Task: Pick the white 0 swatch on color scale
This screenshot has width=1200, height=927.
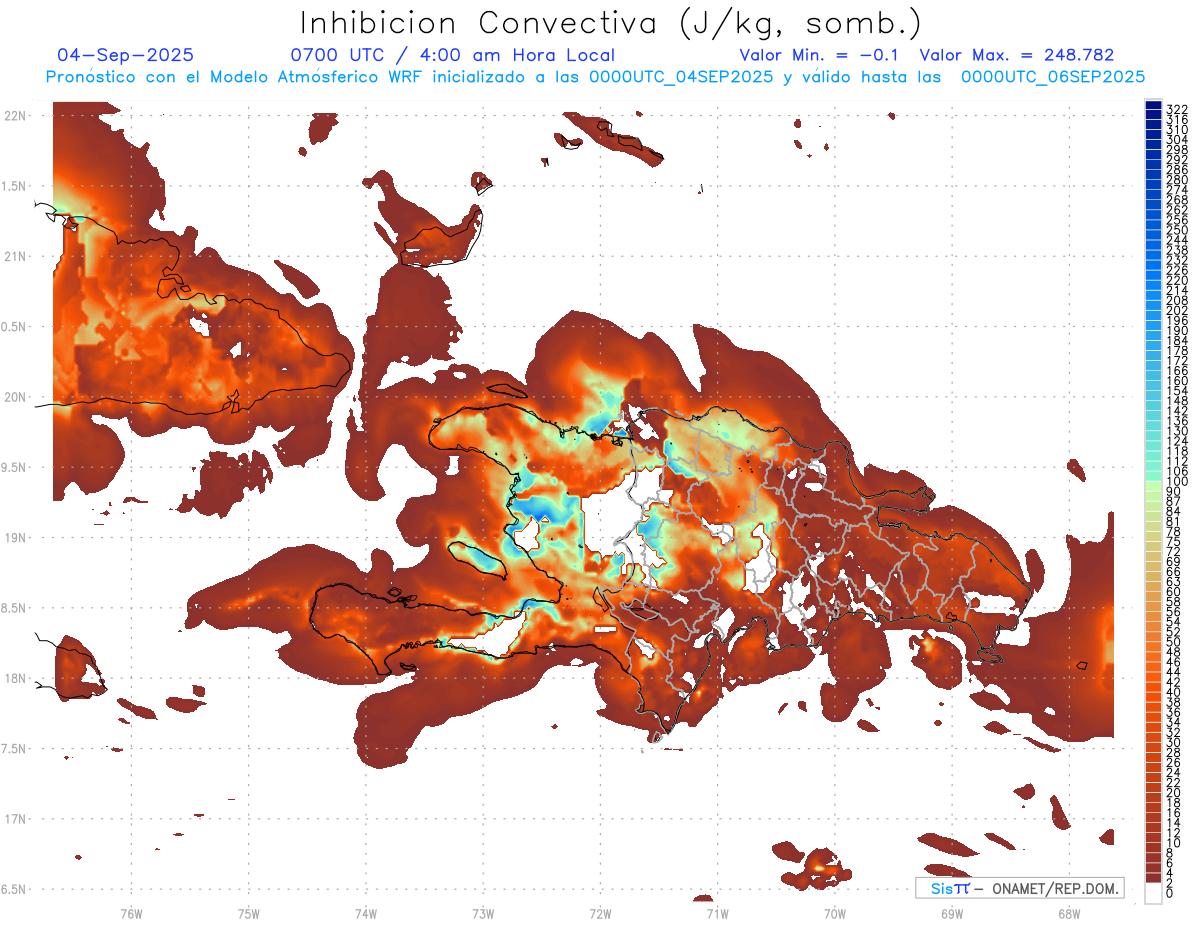Action: [1153, 895]
